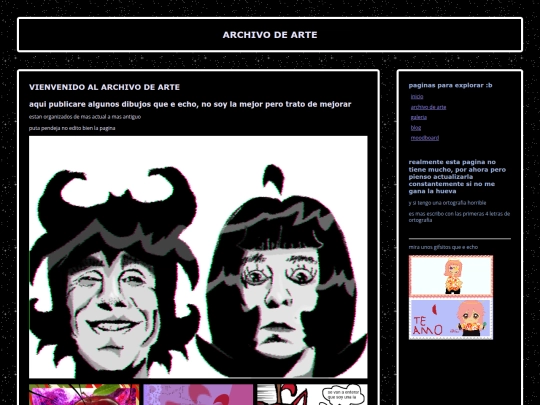Click the "aqui publicare algunos dibujos" subheading
Screen dimensions: 540x405
(190, 104)
